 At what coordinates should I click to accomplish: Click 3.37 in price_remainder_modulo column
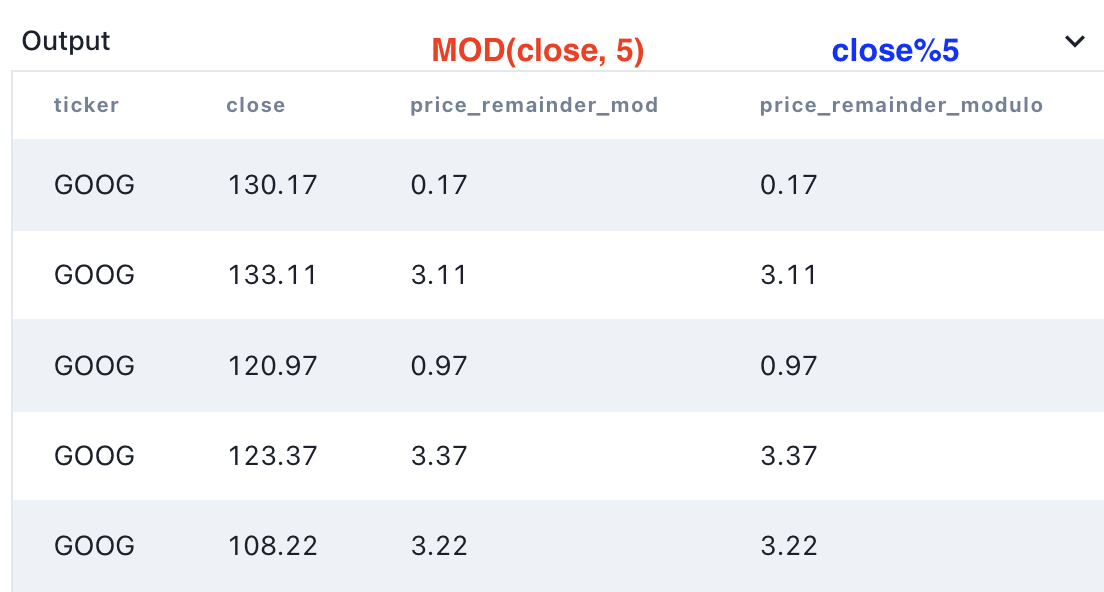tap(788, 456)
